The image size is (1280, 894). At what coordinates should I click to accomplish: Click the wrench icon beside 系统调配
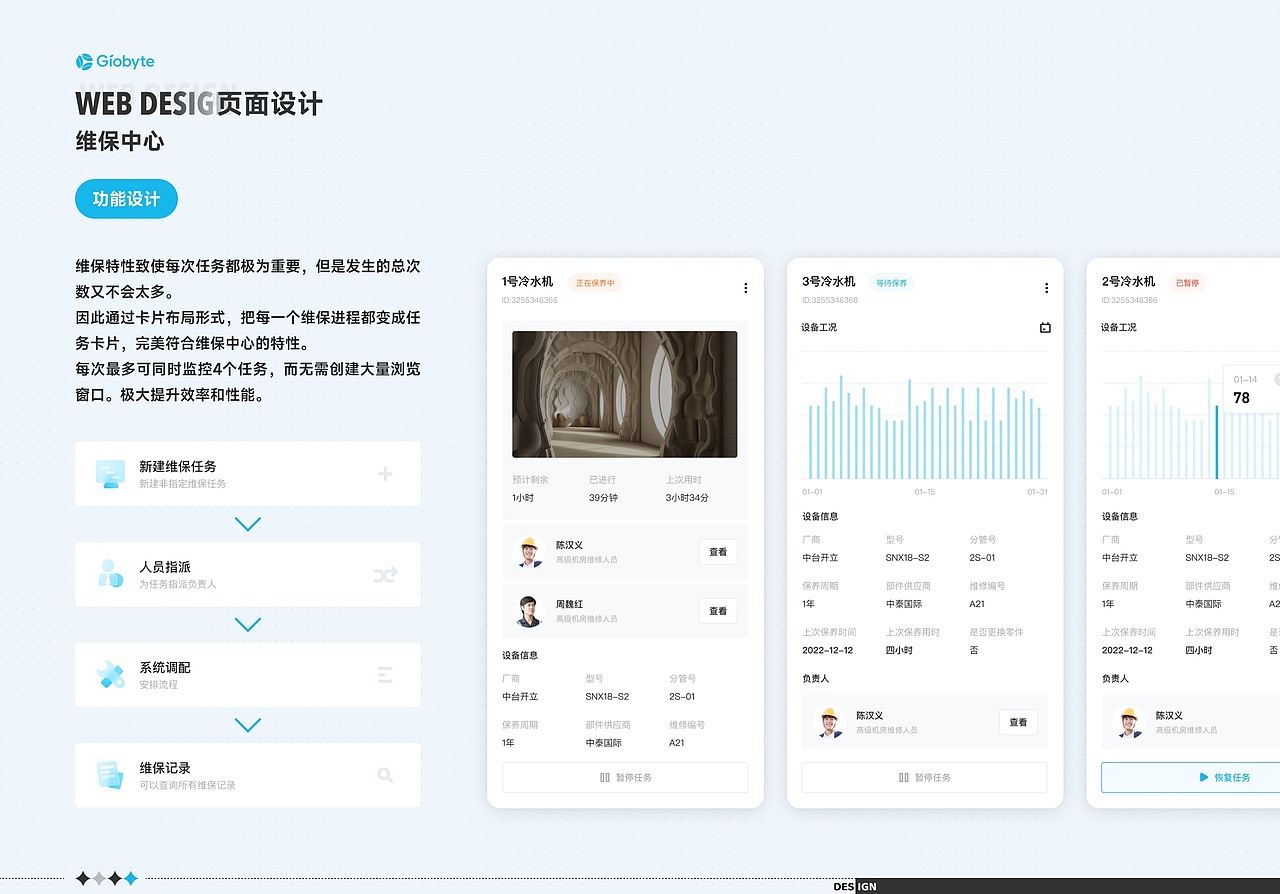pos(110,675)
